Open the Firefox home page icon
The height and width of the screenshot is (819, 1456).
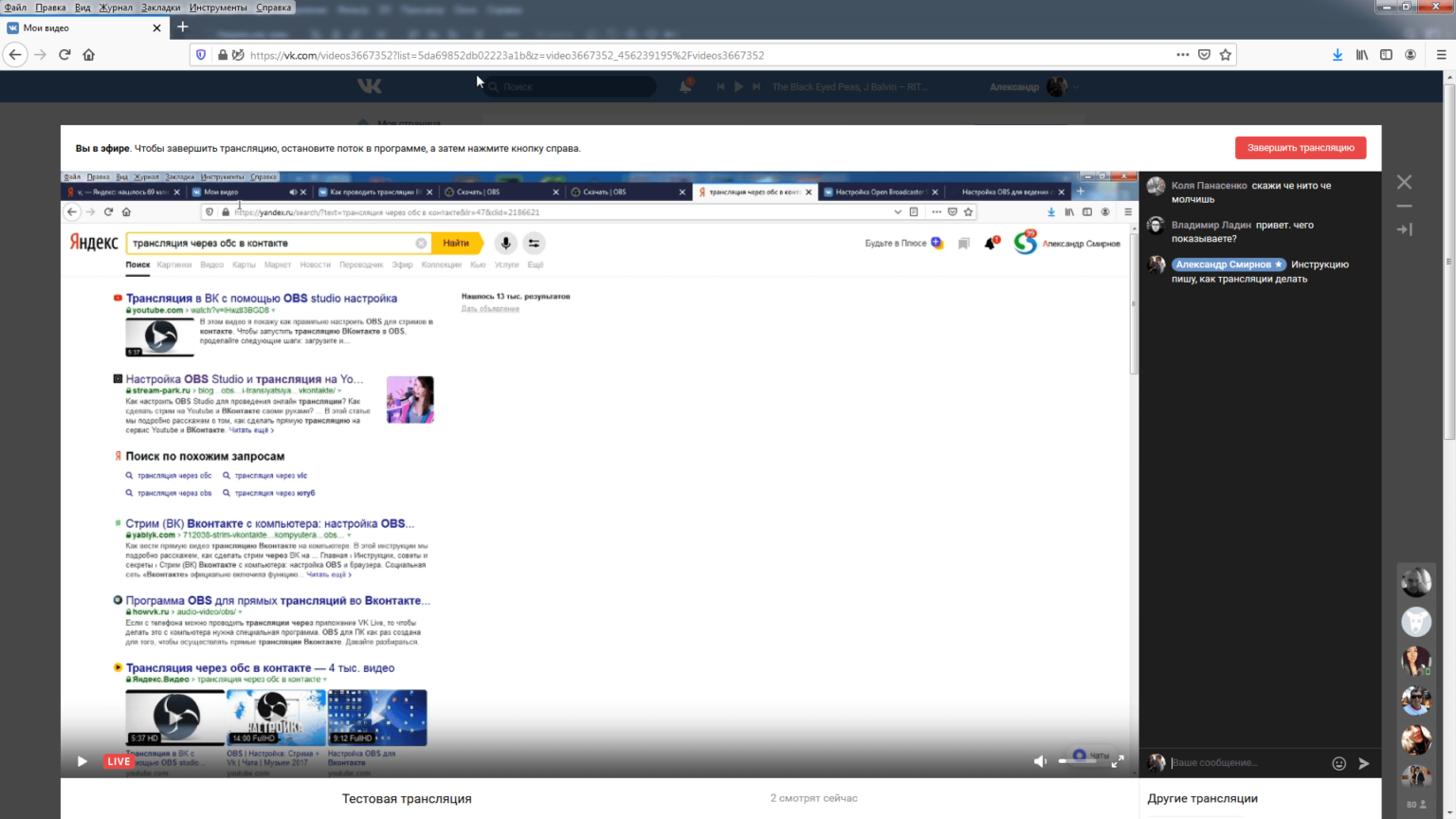[x=89, y=55]
